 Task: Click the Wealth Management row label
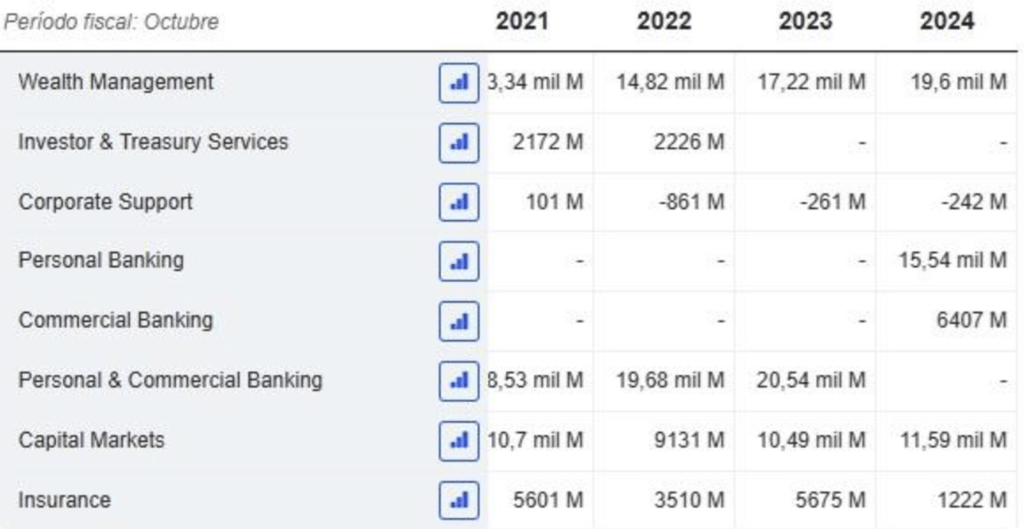[116, 82]
